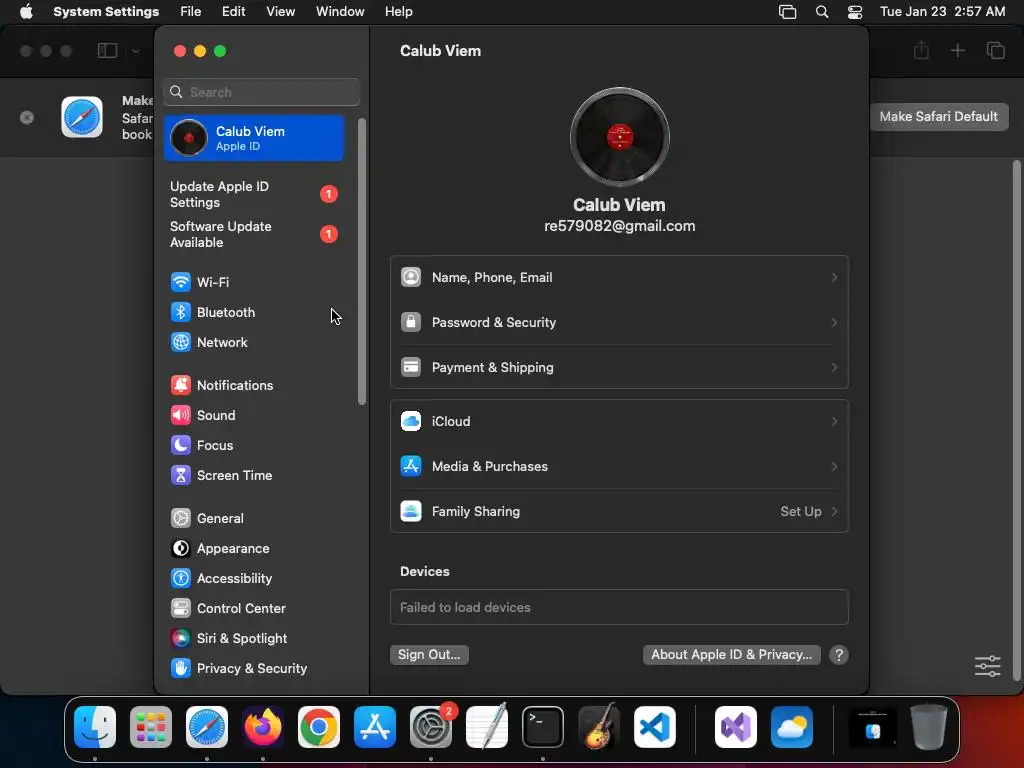Open App Store from the Dock
1024x768 pixels.
tap(375, 727)
